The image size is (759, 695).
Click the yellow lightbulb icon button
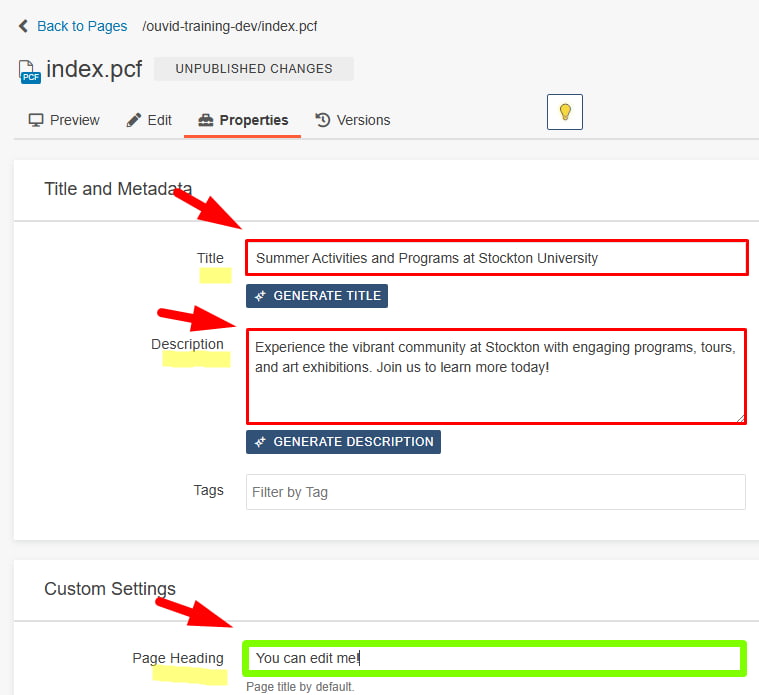click(x=565, y=111)
